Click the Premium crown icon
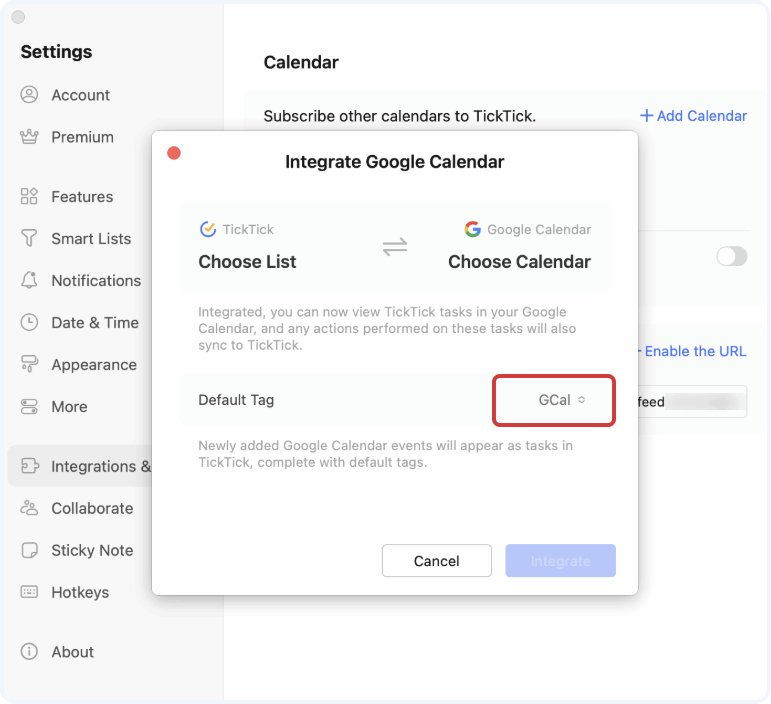 [x=29, y=137]
